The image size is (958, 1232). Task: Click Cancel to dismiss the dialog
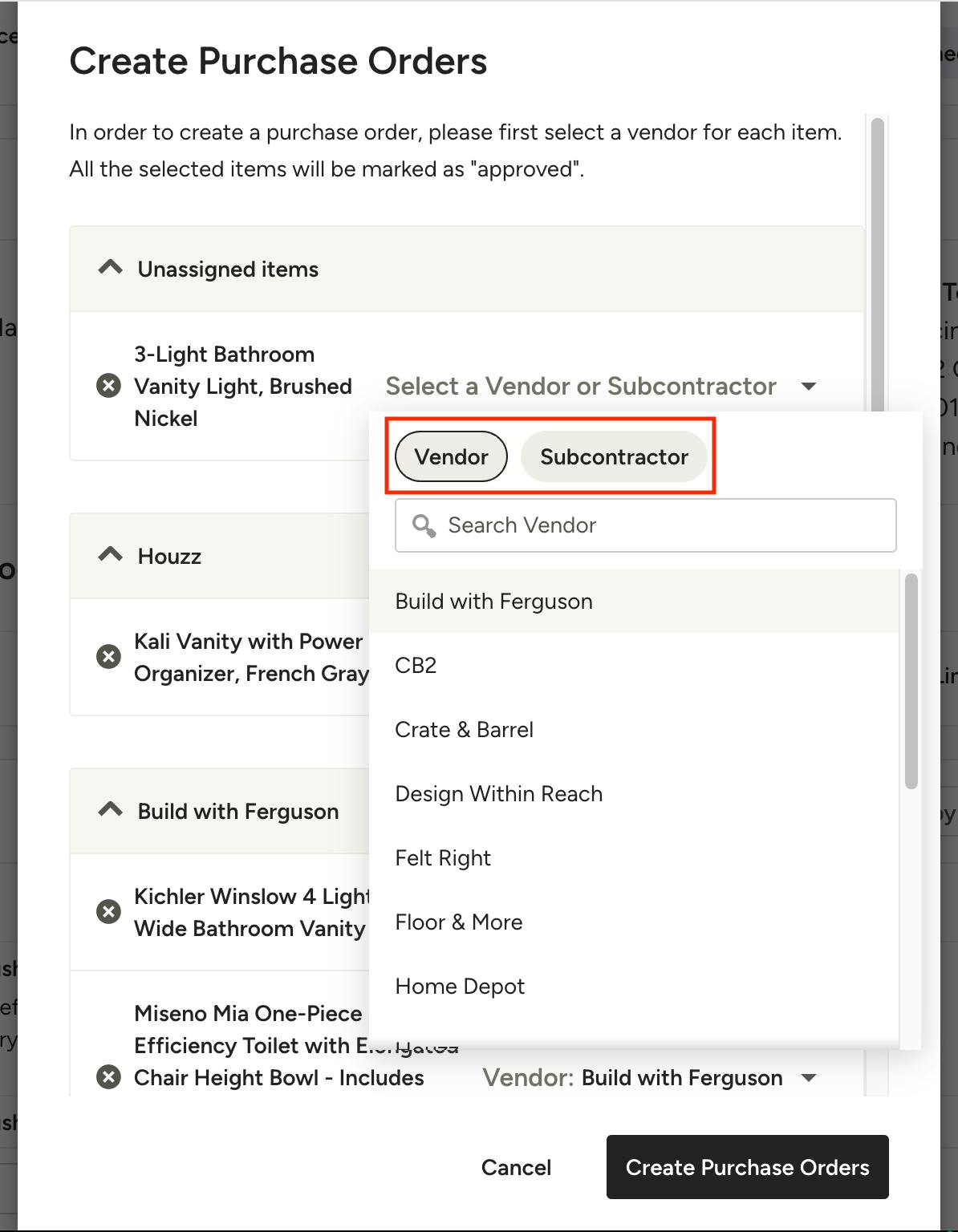pyautogui.click(x=516, y=1168)
